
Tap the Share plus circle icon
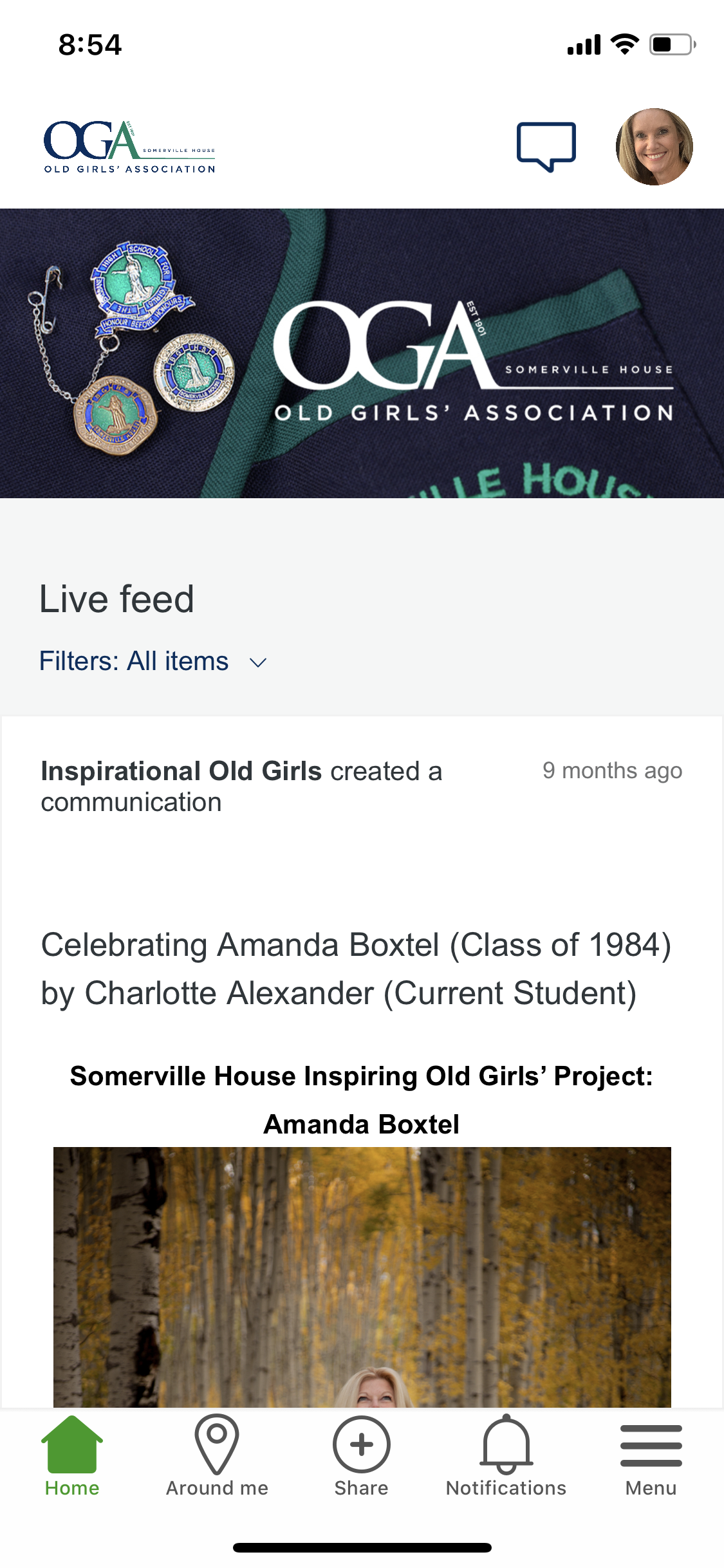(x=361, y=1444)
